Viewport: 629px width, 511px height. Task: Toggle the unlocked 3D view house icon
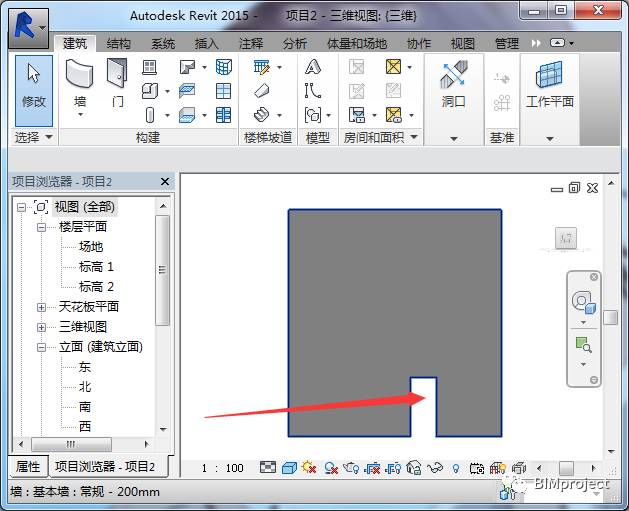(x=414, y=468)
